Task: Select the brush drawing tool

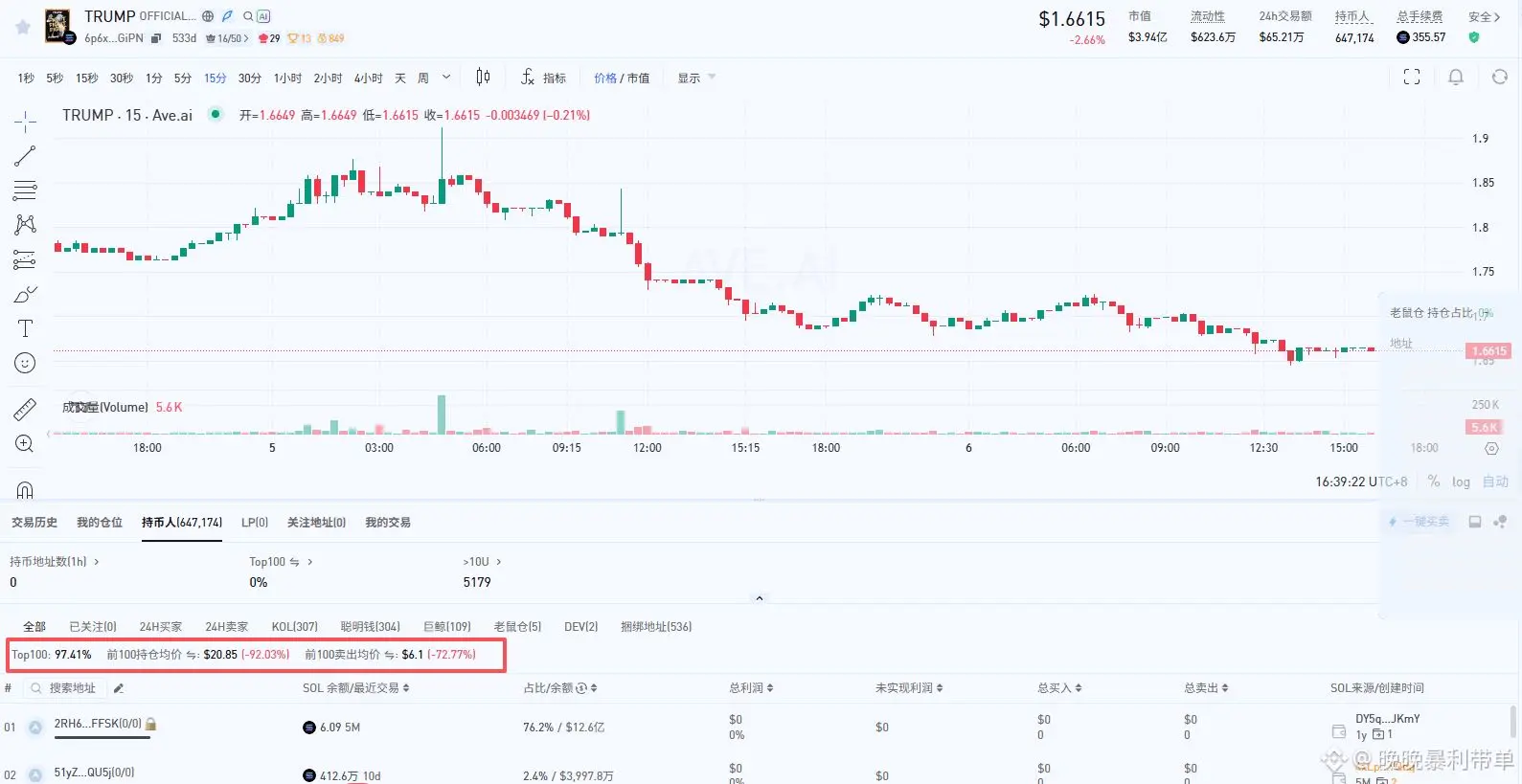Action: (25, 294)
